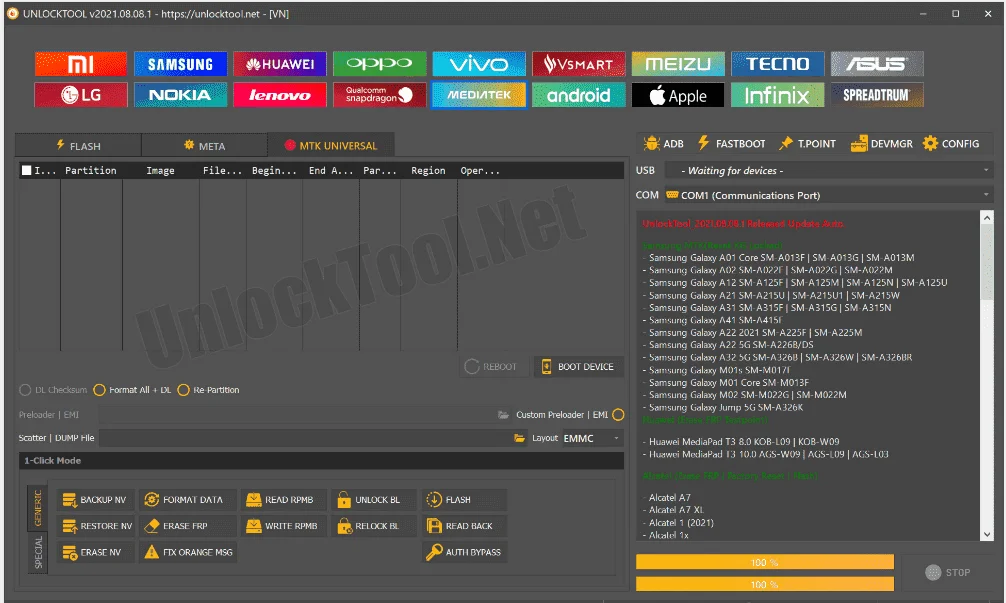1006x603 pixels.
Task: Click the Partition column header
Action: point(90,171)
